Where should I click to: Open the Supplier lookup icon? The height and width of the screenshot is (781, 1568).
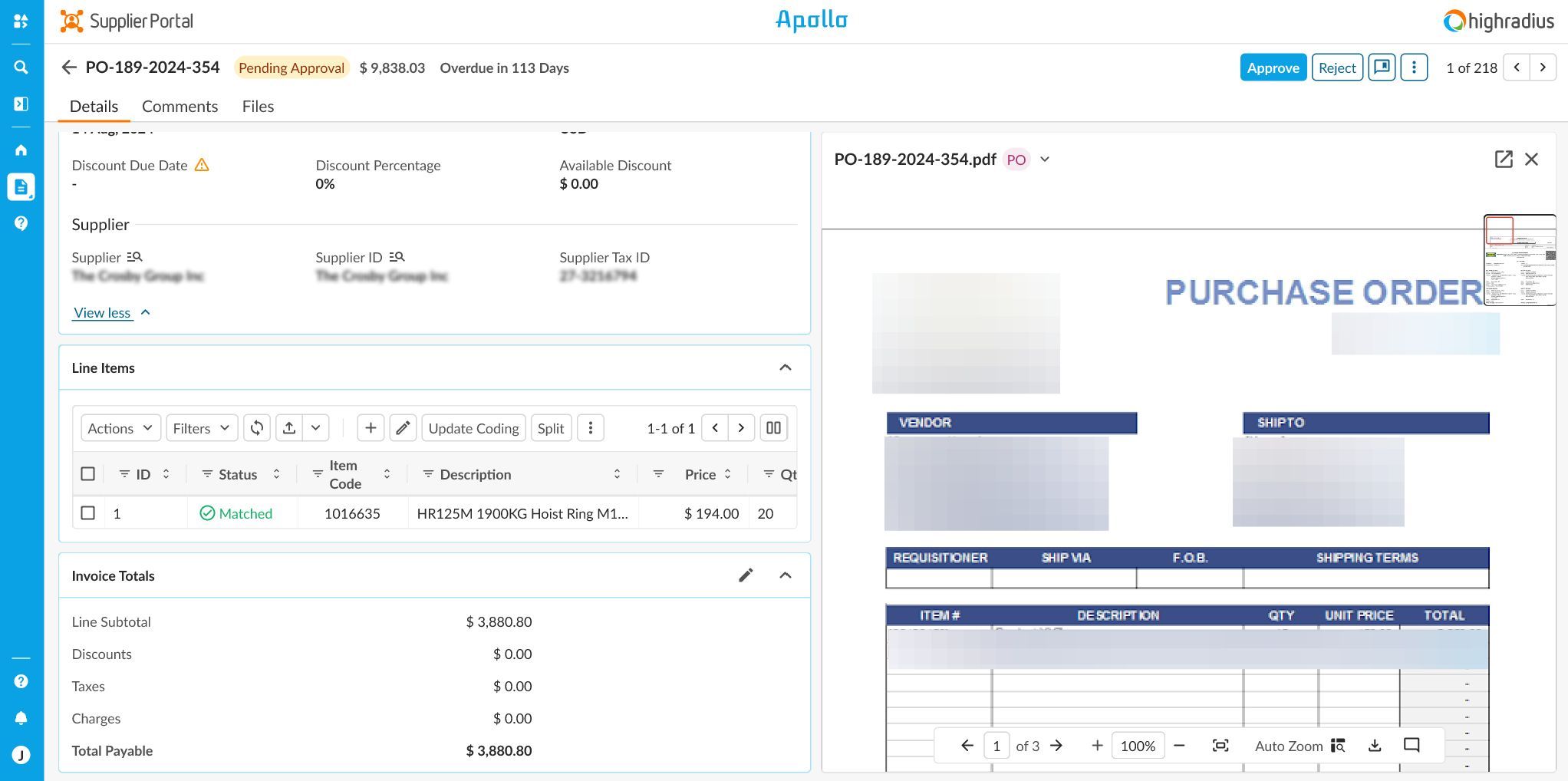pyautogui.click(x=134, y=257)
